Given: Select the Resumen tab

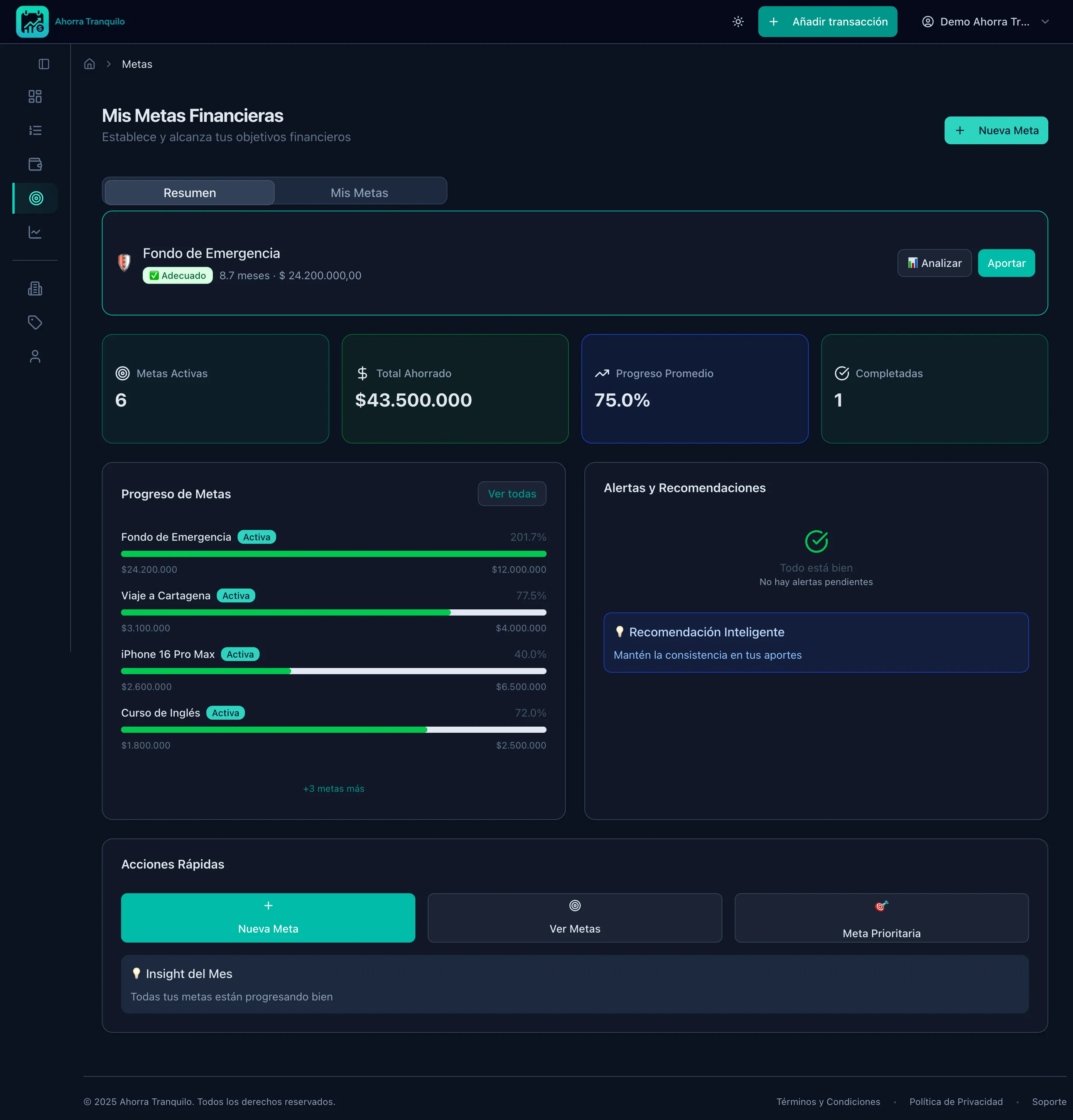Looking at the screenshot, I should pyautogui.click(x=190, y=192).
